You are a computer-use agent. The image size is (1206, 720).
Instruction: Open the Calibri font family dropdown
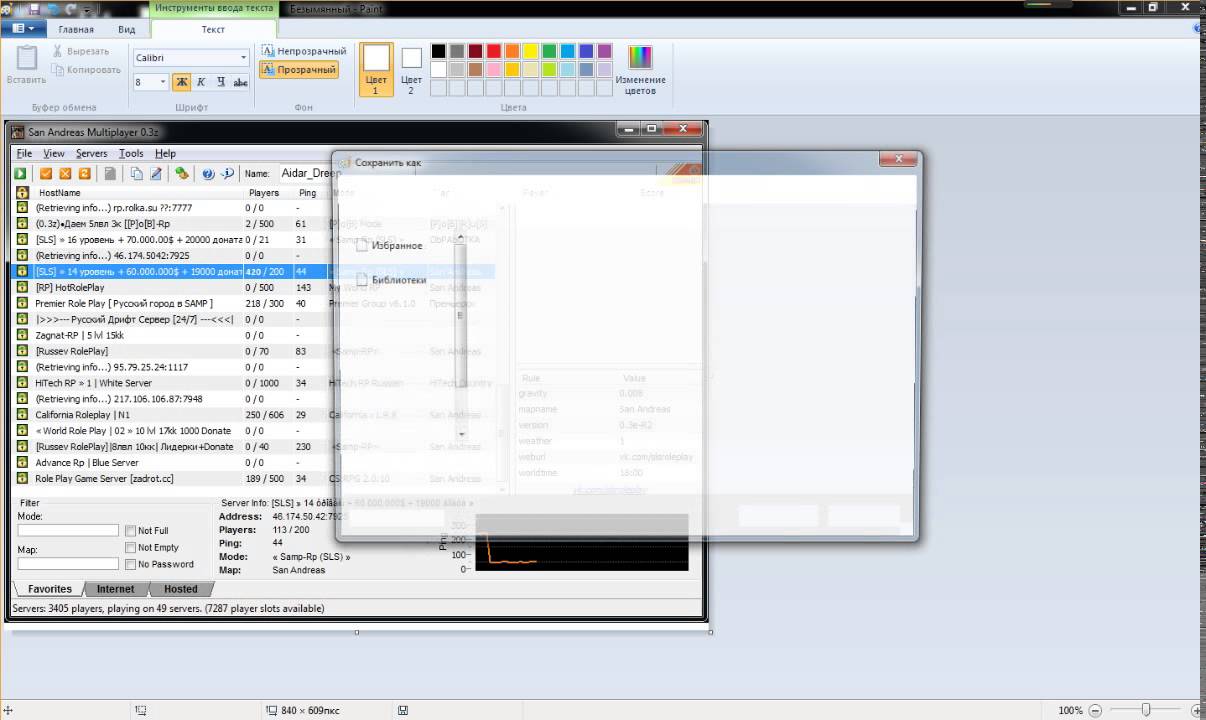[x=243, y=58]
